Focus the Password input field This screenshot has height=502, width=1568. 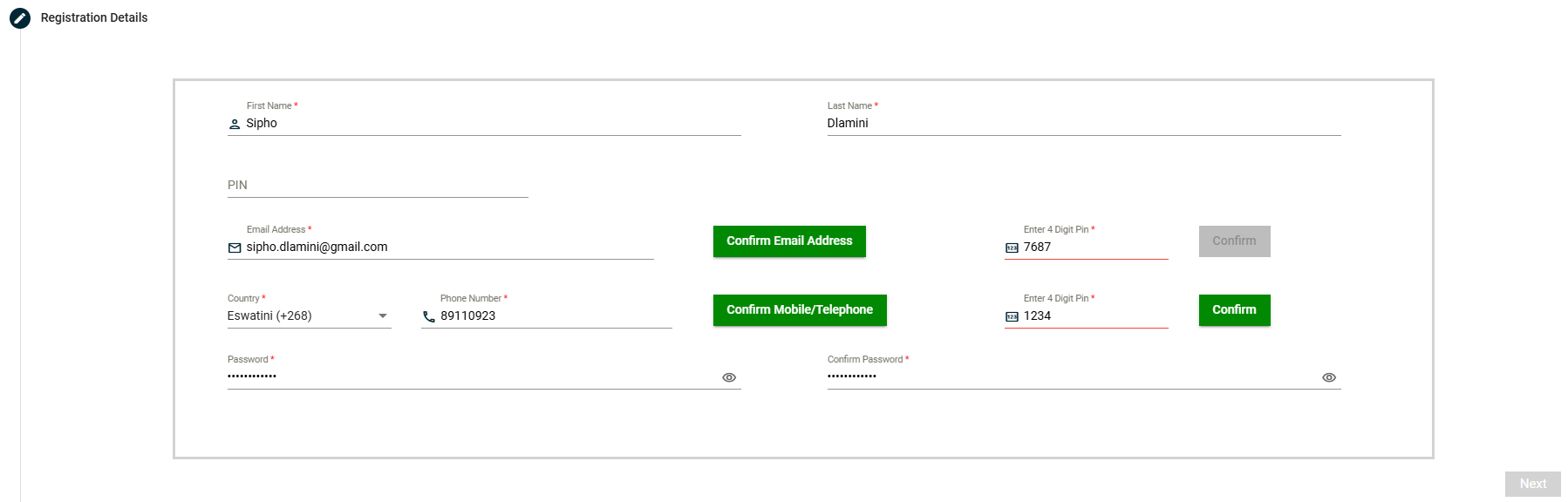click(x=471, y=376)
